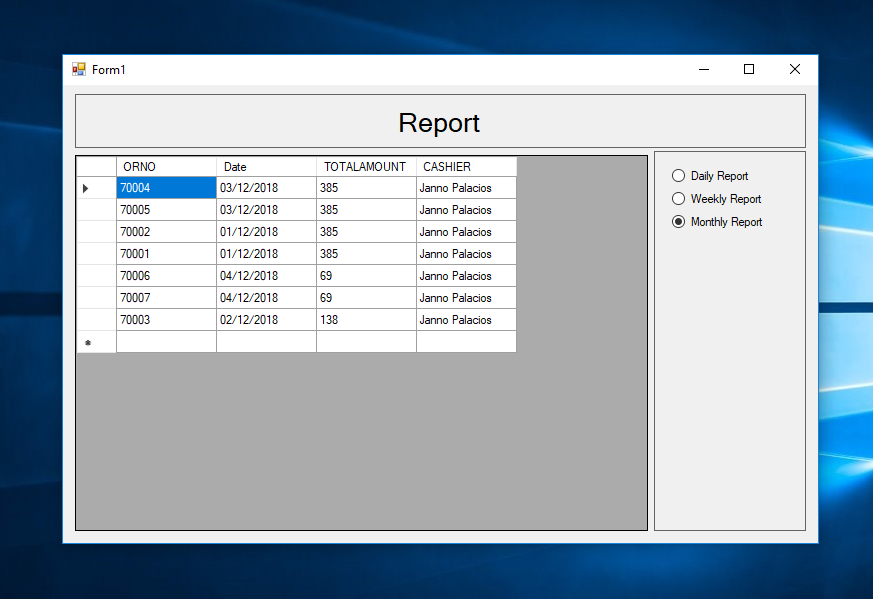This screenshot has height=599, width=873.
Task: Sort by the Date column header
Action: (x=267, y=167)
